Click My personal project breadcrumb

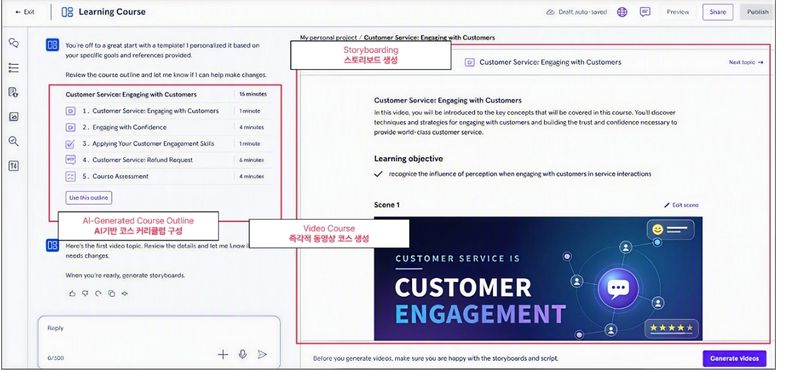tap(329, 38)
